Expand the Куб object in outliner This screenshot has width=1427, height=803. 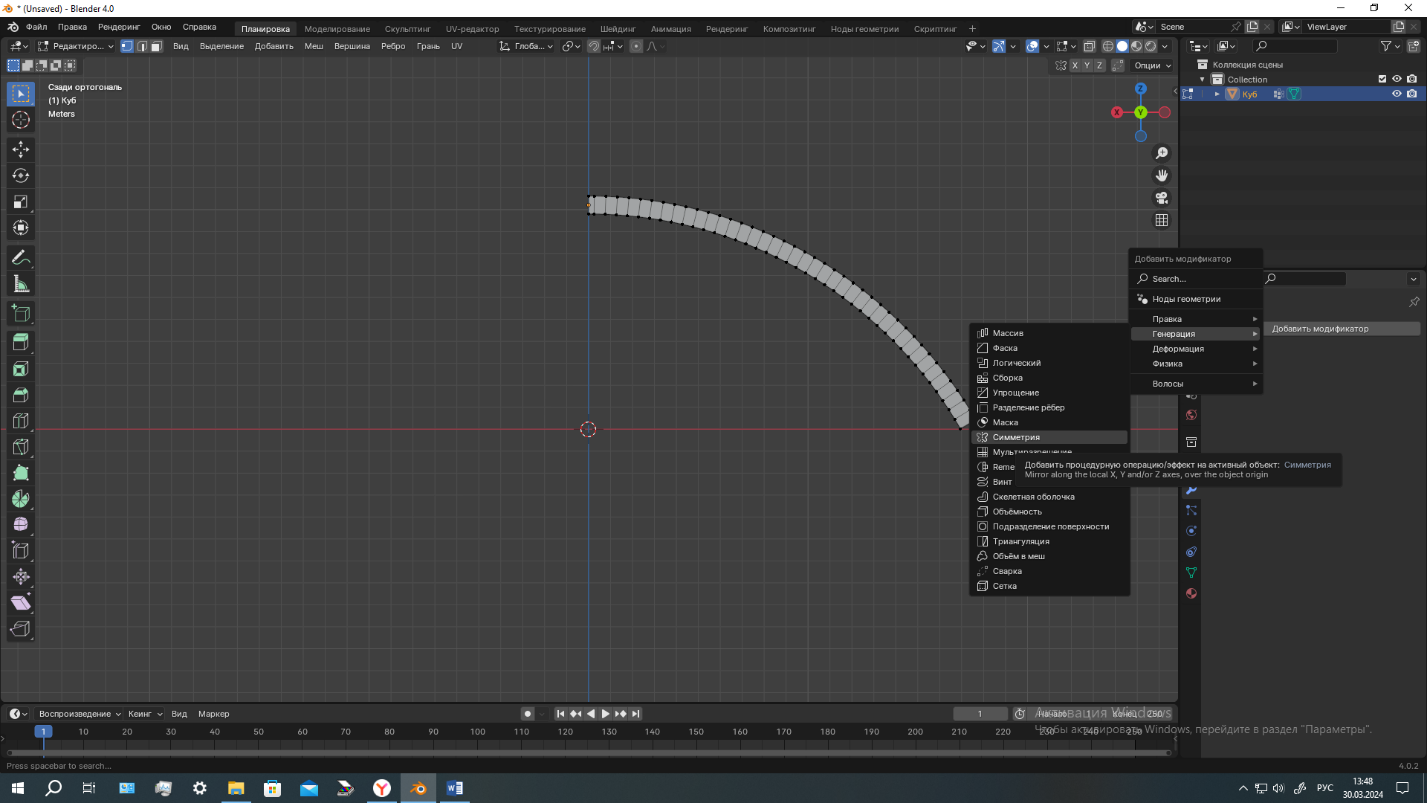[x=1217, y=94]
